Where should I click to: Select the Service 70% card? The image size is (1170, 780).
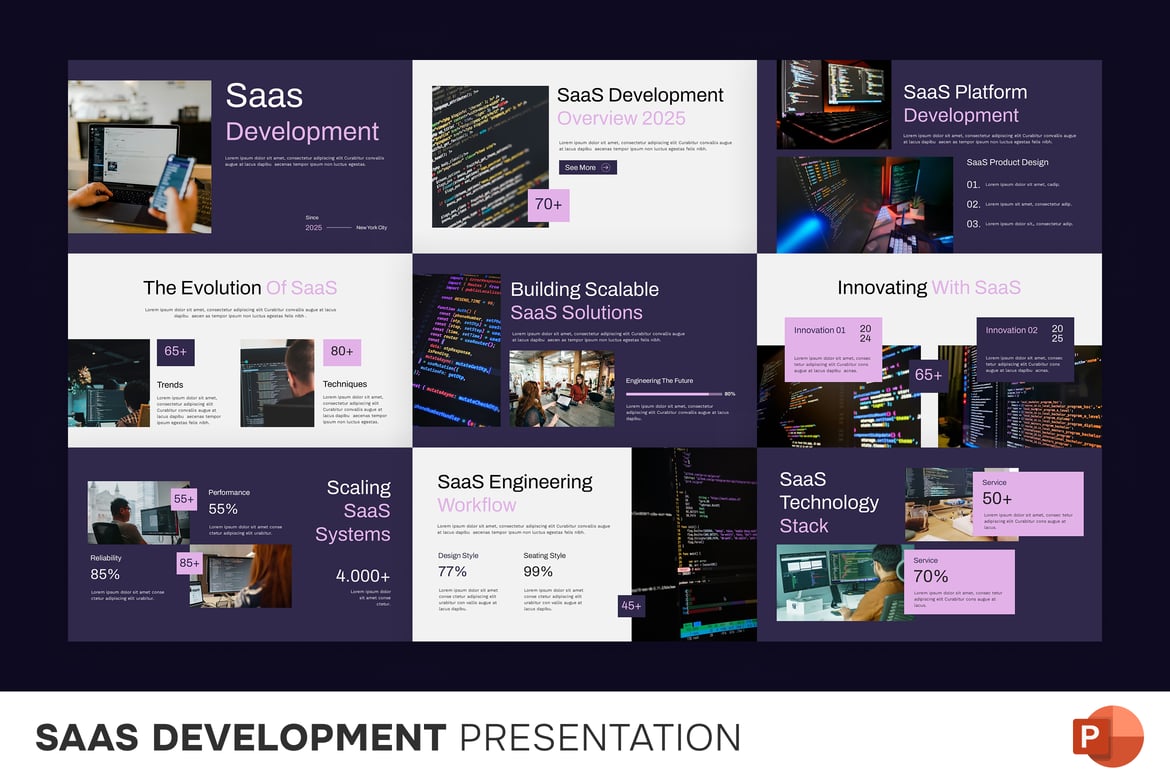(960, 581)
